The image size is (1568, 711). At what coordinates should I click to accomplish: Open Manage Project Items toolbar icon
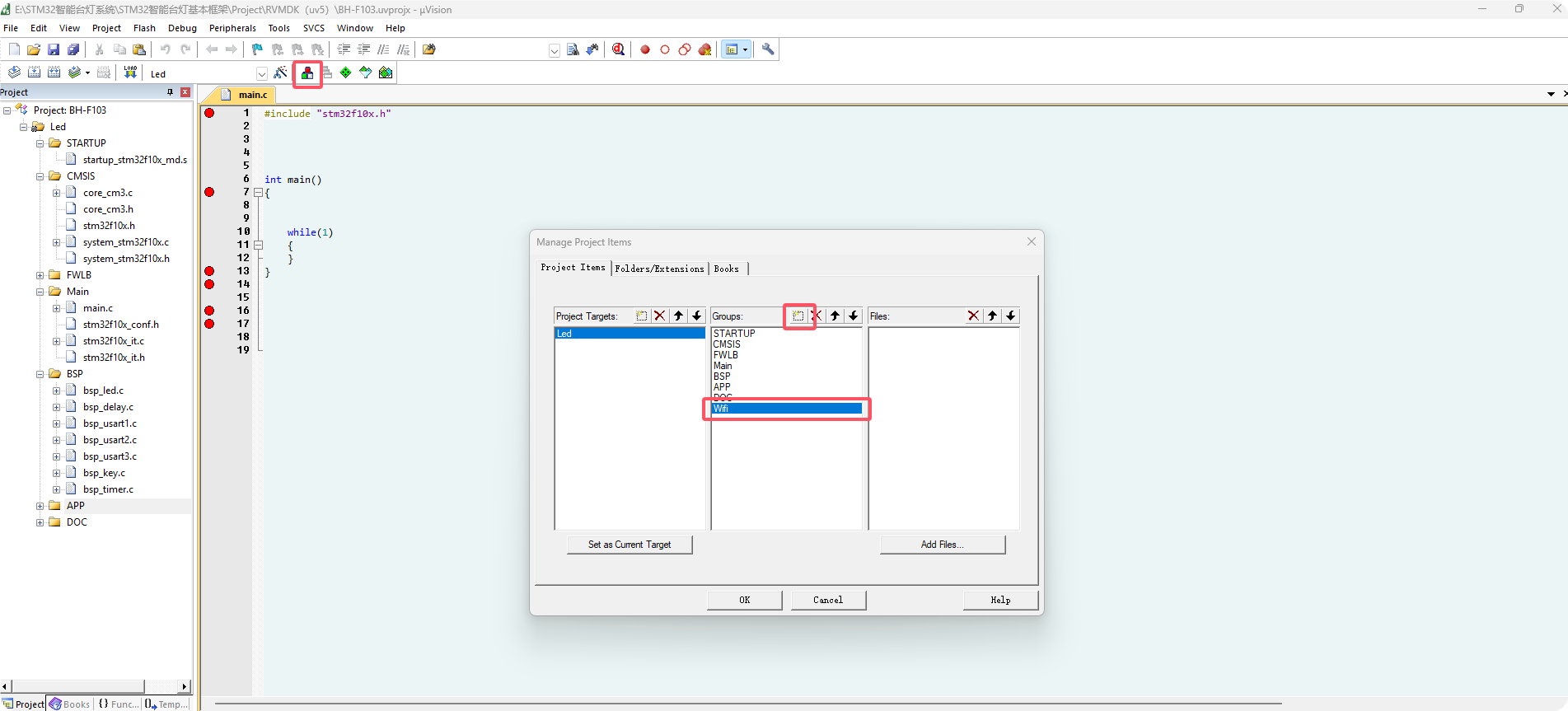(x=307, y=73)
